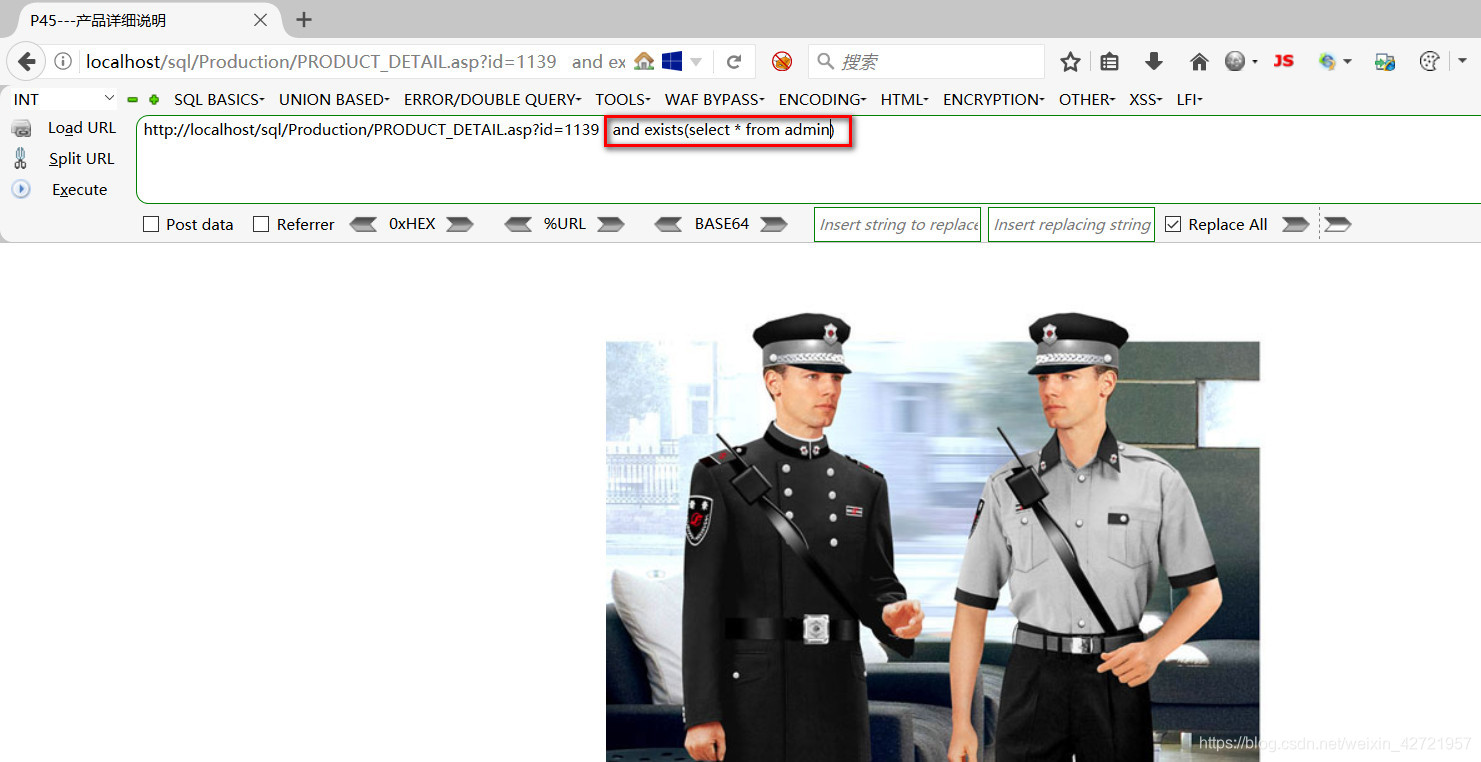Open the ERROR/DOUBLE QUERY menu
This screenshot has height=762, width=1481.
492,99
